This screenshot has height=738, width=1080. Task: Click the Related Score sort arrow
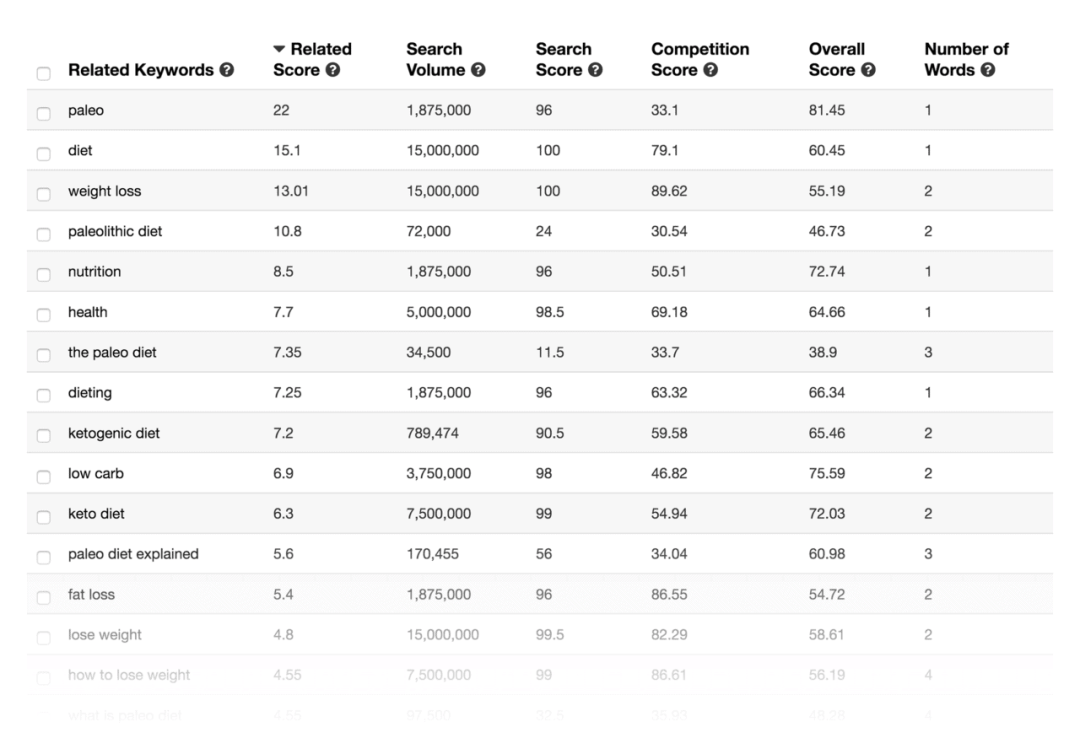pos(279,49)
